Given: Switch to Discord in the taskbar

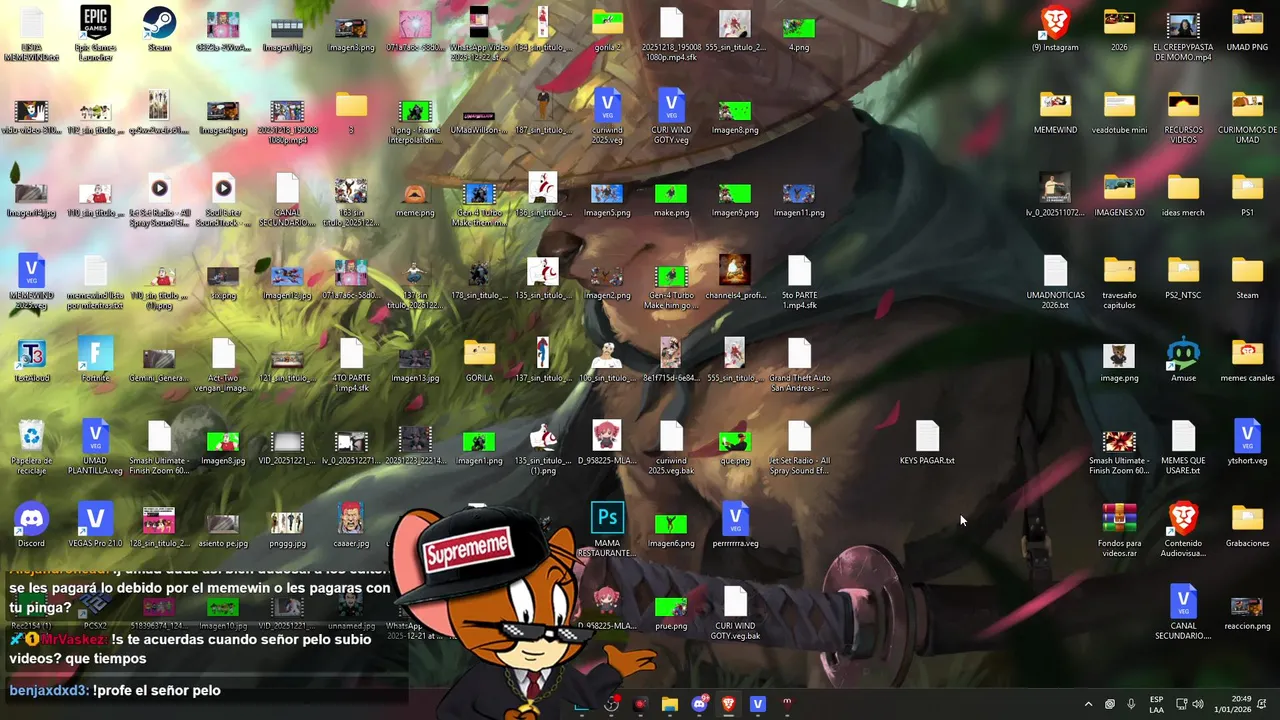Looking at the screenshot, I should [x=699, y=704].
